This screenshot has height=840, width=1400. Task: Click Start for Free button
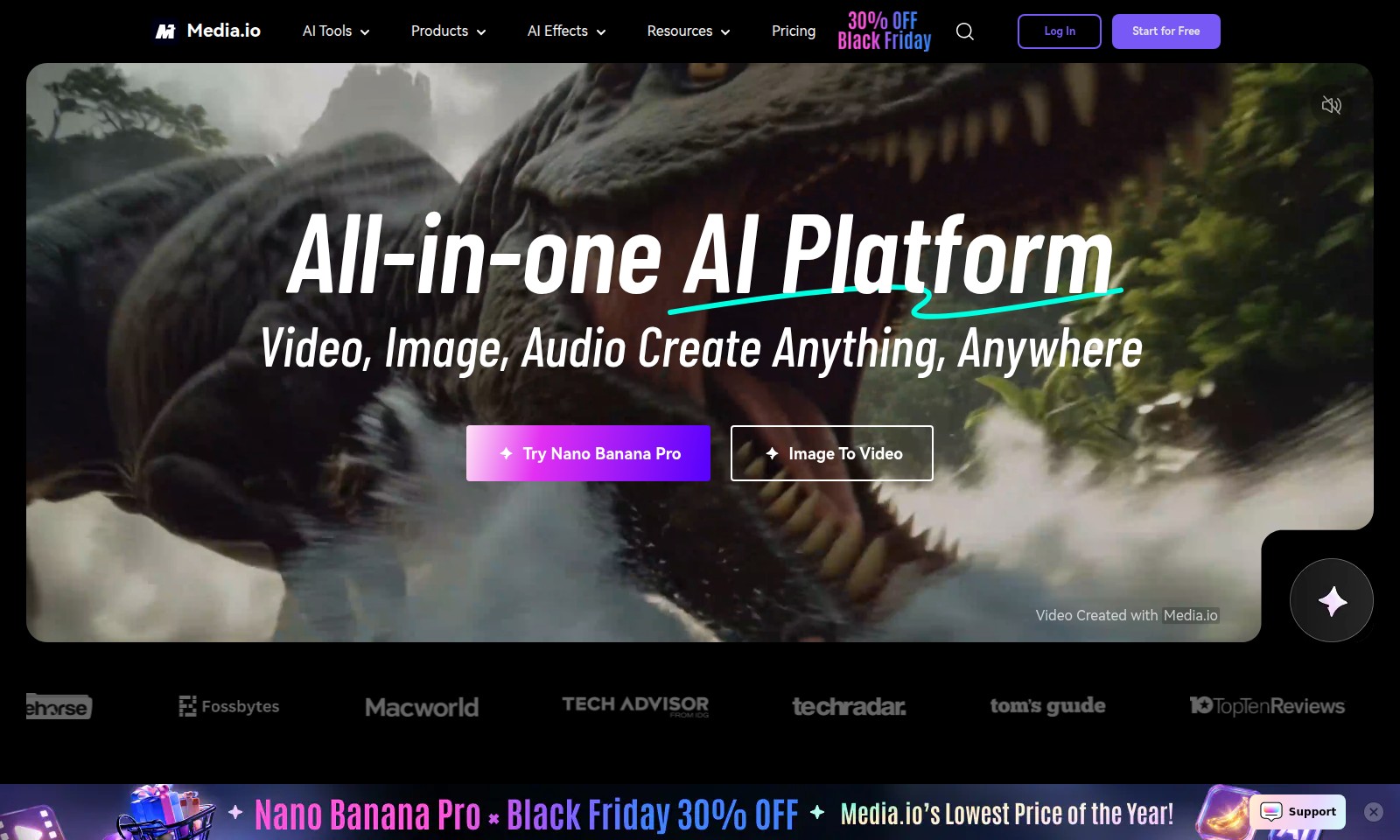pos(1166,31)
